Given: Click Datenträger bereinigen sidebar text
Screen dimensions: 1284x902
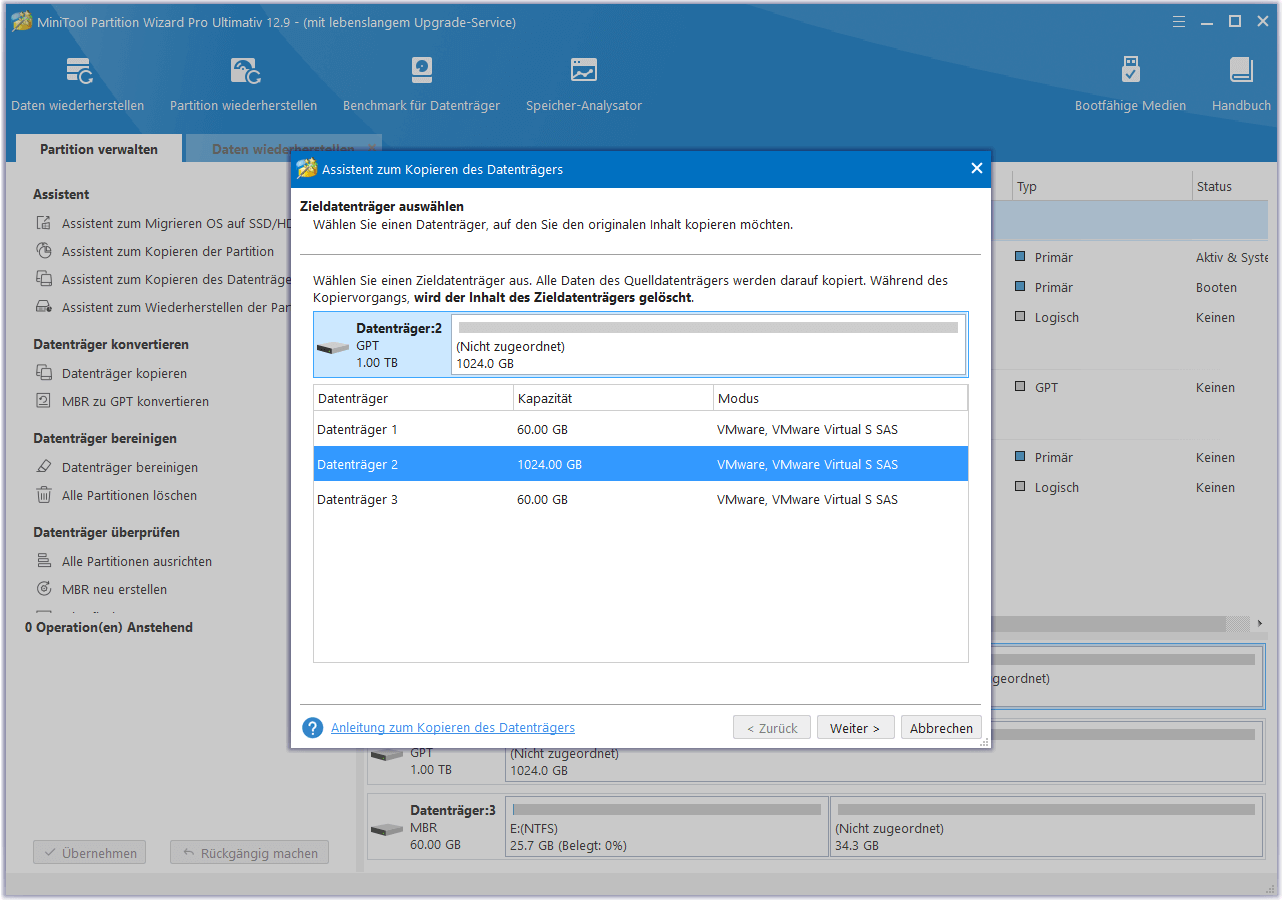Looking at the screenshot, I should click(x=130, y=467).
